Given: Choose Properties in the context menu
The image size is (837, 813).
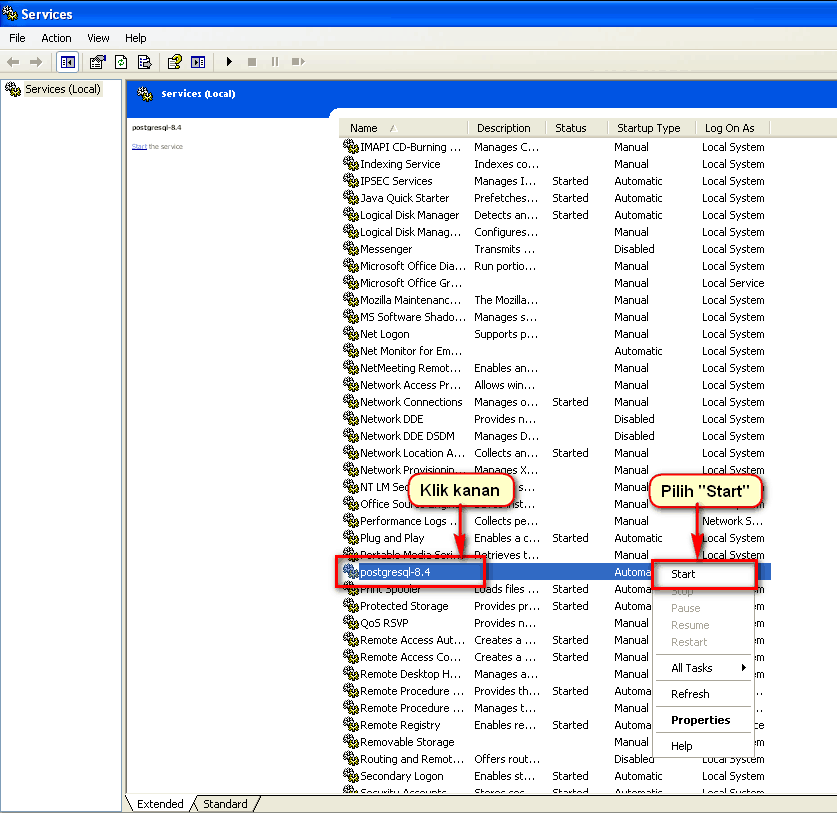Looking at the screenshot, I should tap(704, 720).
